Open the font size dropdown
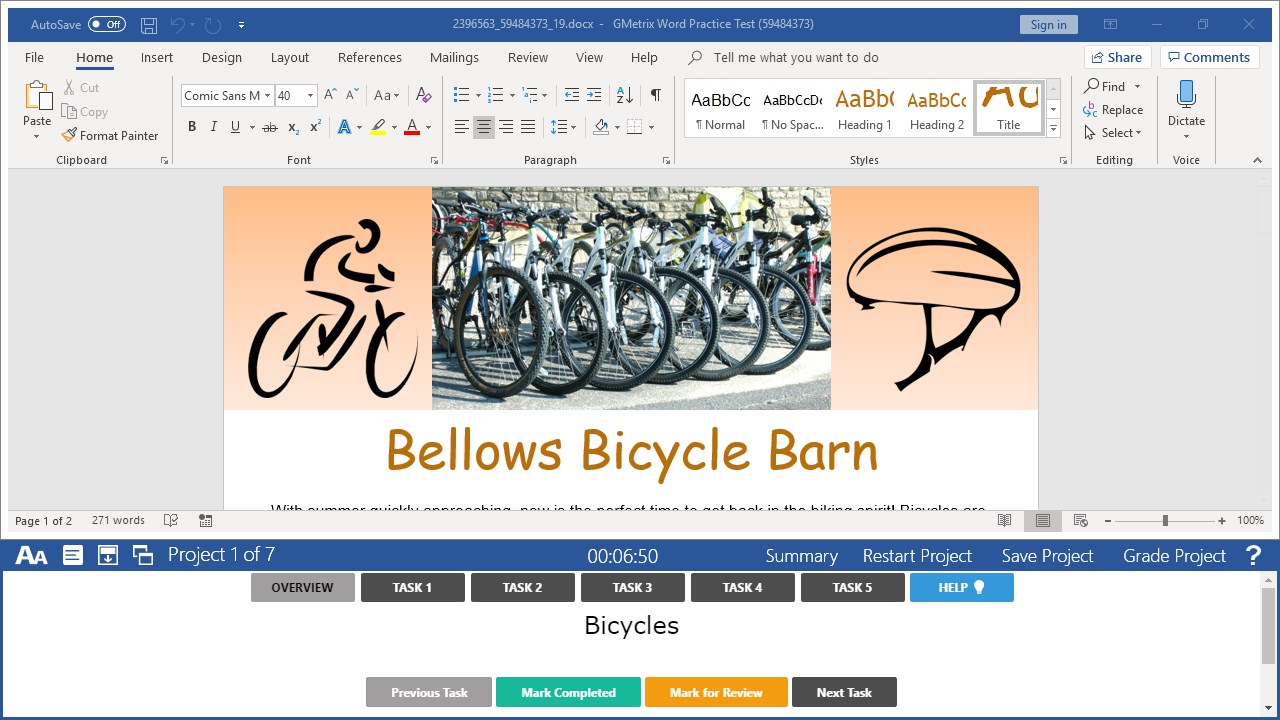This screenshot has width=1280, height=720. point(310,96)
